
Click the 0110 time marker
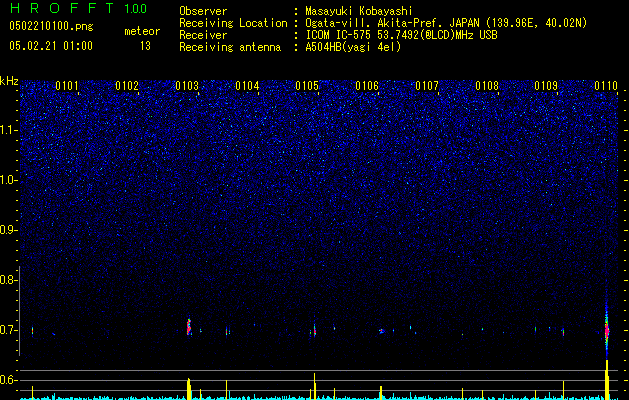(606, 86)
